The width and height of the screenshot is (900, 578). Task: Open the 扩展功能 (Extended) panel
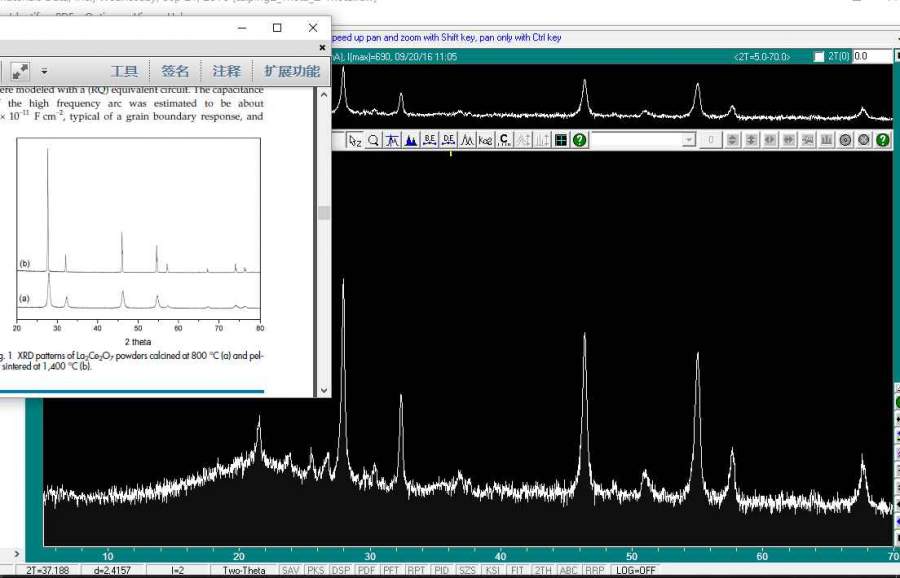(x=292, y=71)
